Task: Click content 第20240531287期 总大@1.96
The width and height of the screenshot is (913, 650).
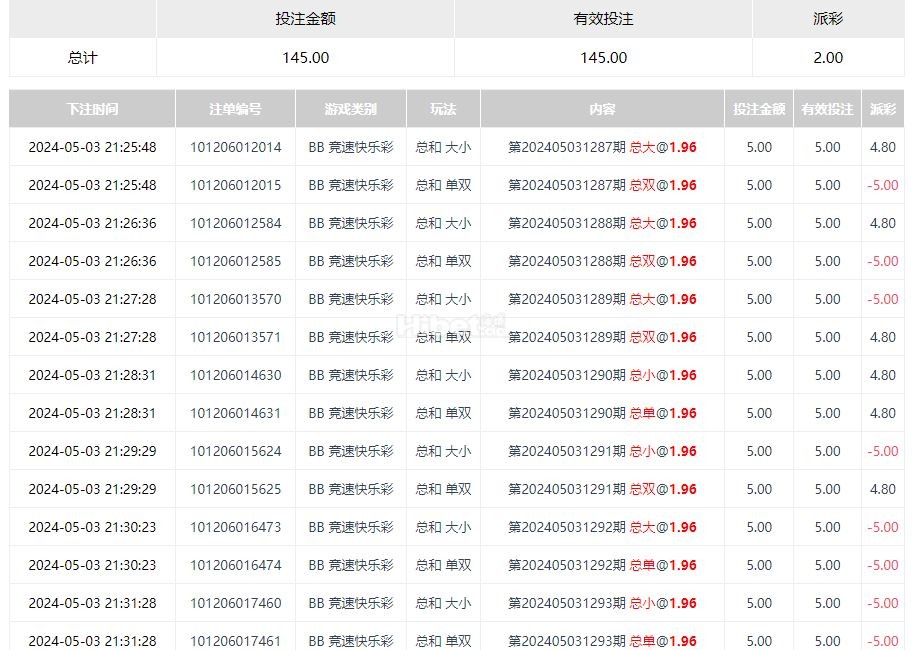Action: click(x=602, y=147)
